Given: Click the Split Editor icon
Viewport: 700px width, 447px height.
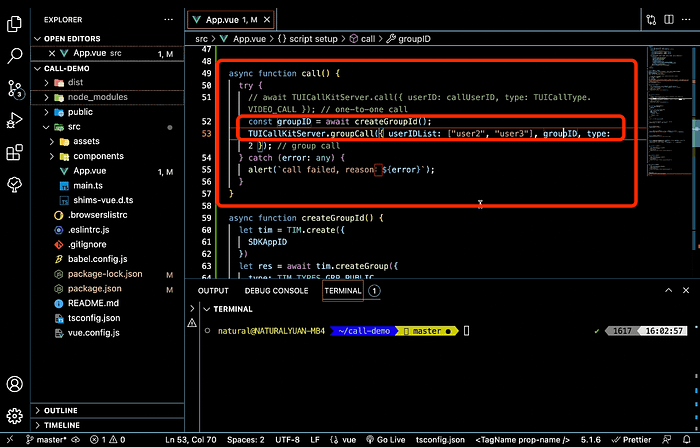Looking at the screenshot, I should click(x=669, y=20).
